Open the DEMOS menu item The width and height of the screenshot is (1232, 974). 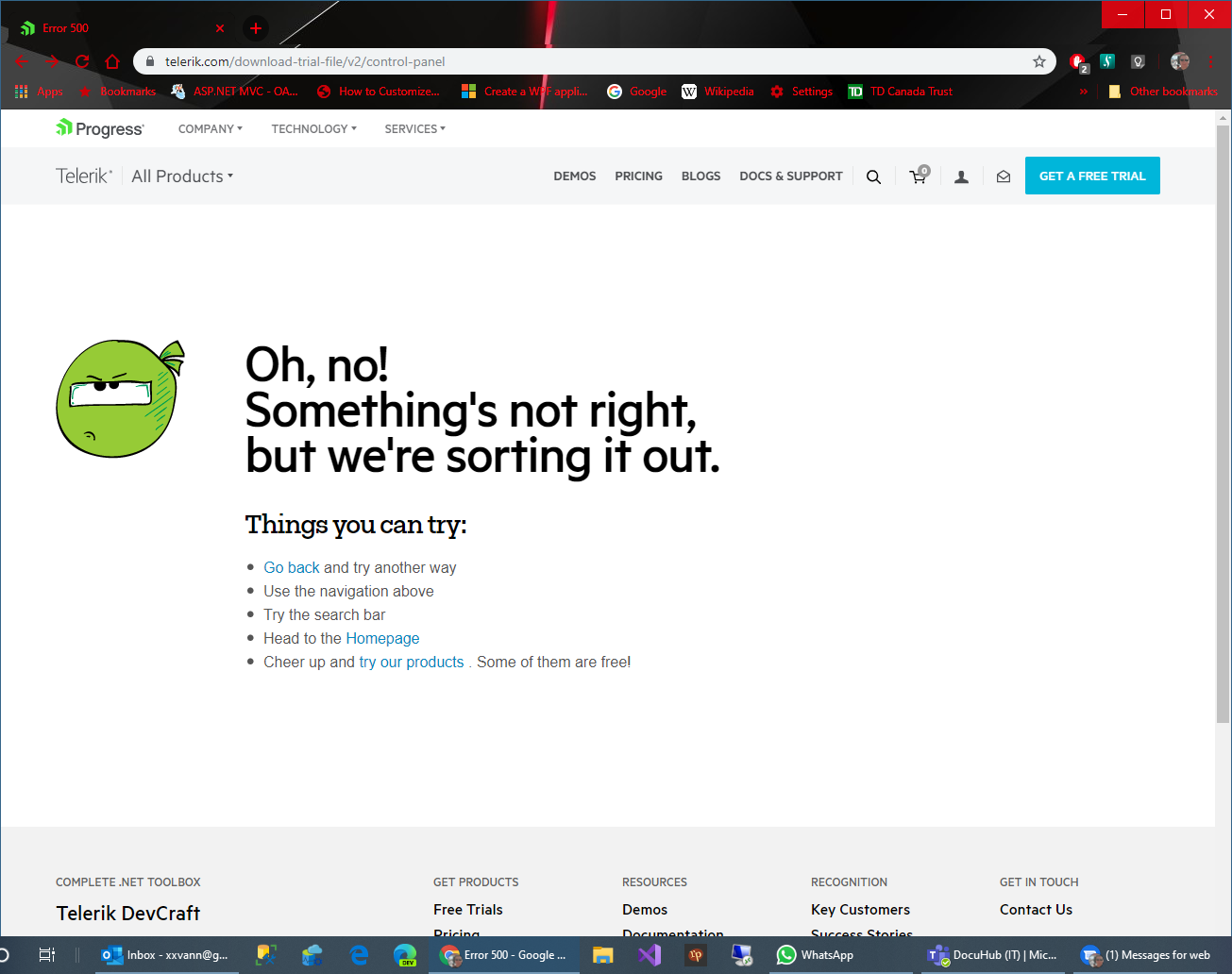click(574, 176)
